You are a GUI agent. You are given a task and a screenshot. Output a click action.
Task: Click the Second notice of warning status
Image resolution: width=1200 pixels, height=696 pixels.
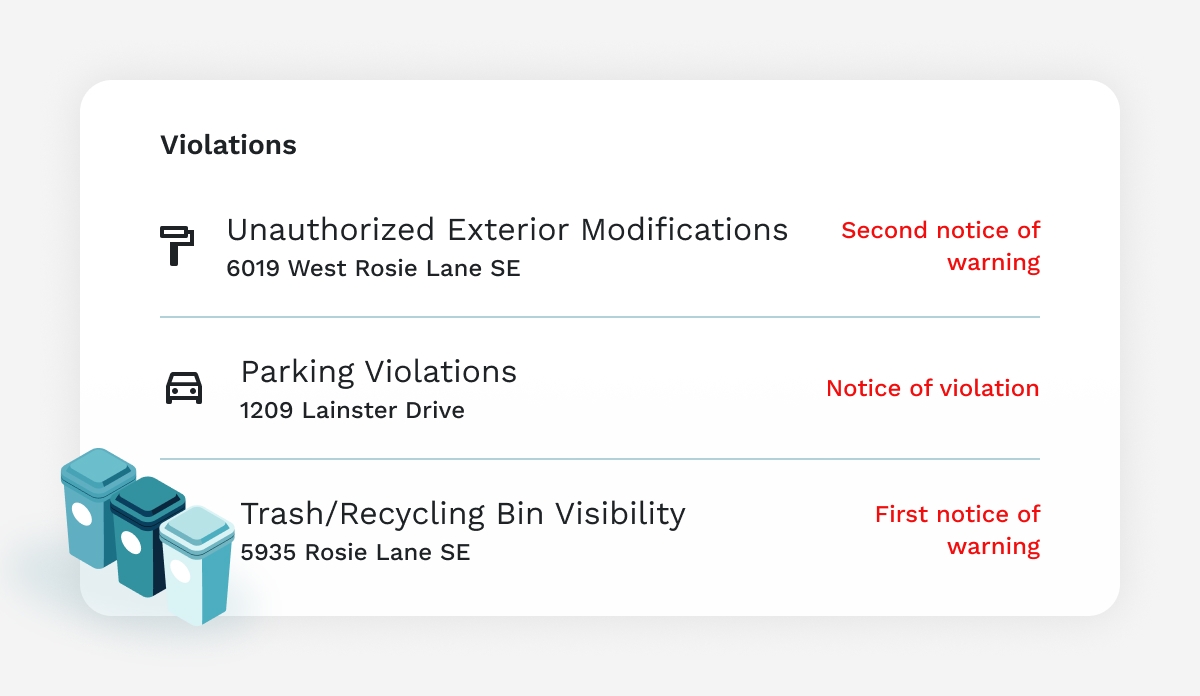[x=940, y=246]
